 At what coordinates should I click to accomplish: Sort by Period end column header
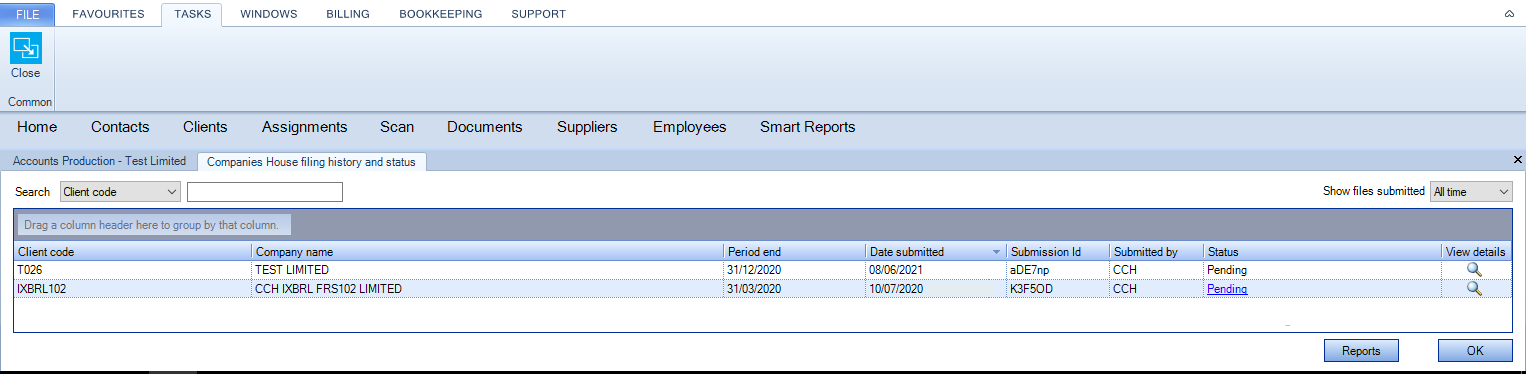pyautogui.click(x=794, y=252)
